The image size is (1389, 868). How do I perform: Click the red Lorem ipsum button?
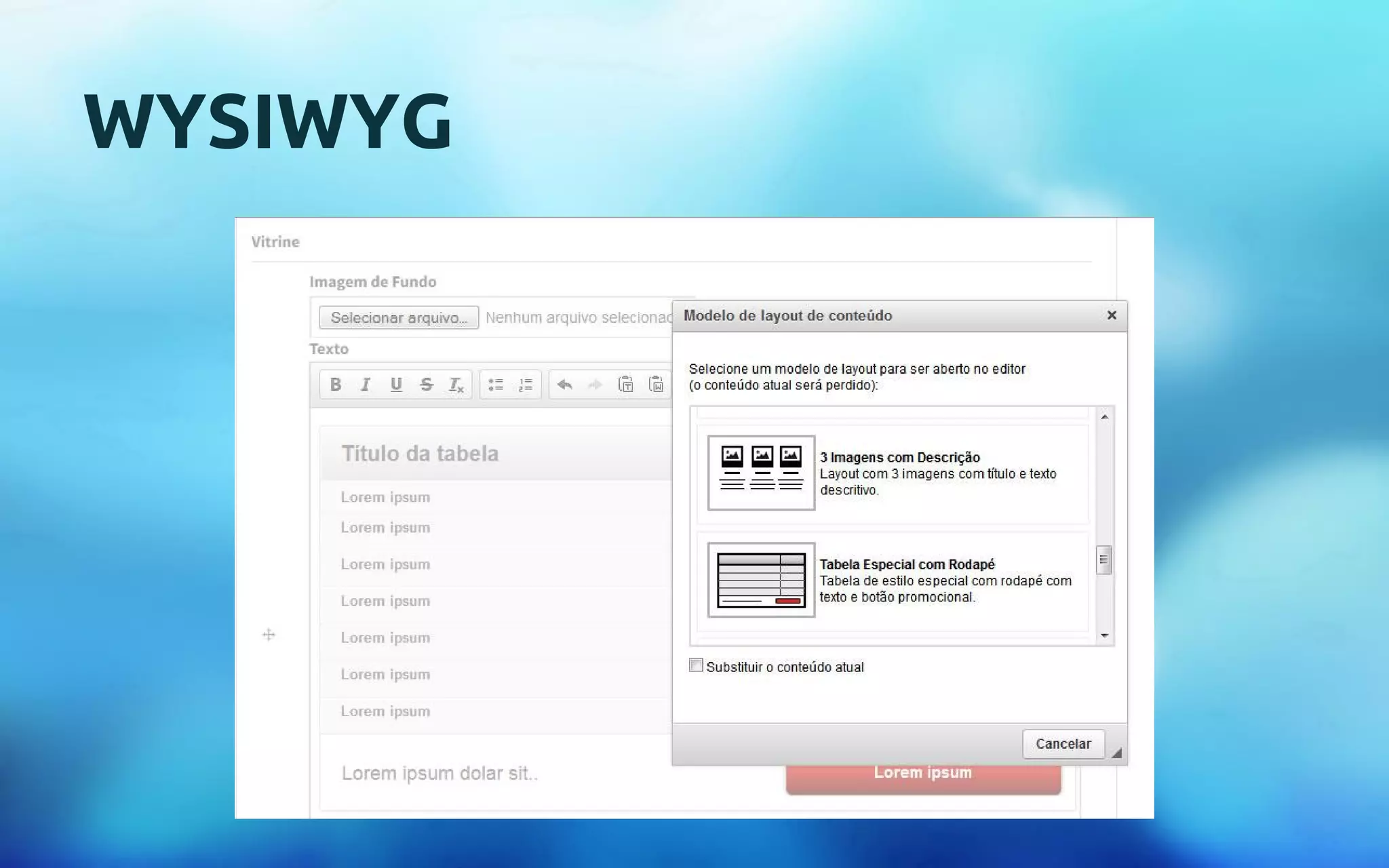(x=923, y=778)
